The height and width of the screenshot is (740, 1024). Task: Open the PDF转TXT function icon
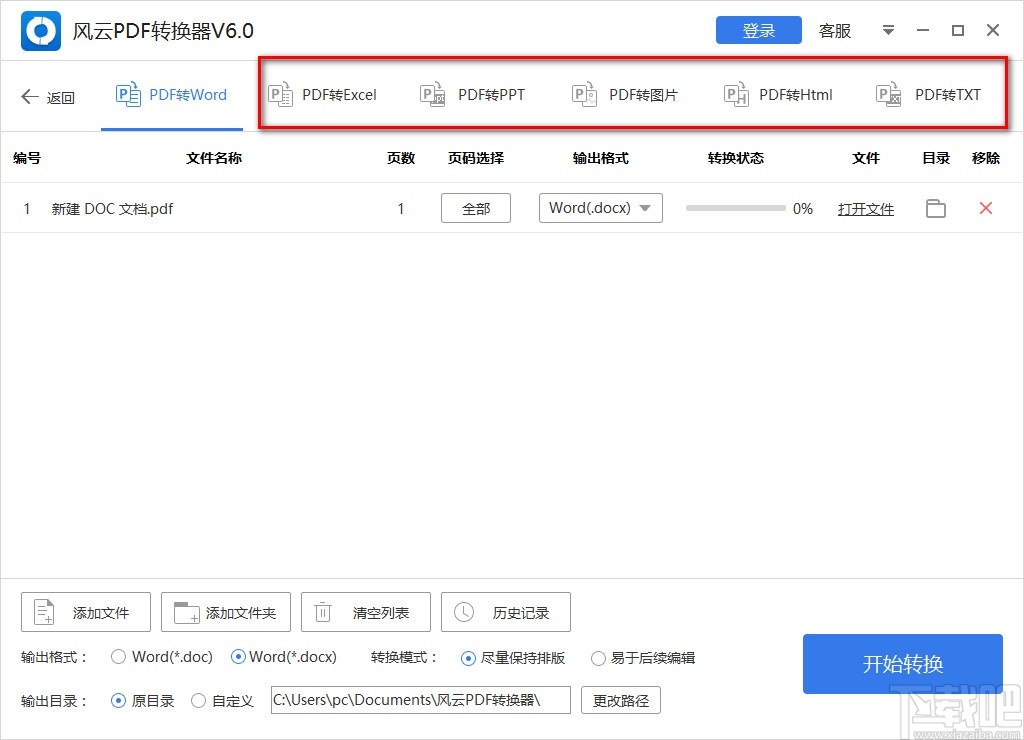tap(888, 94)
